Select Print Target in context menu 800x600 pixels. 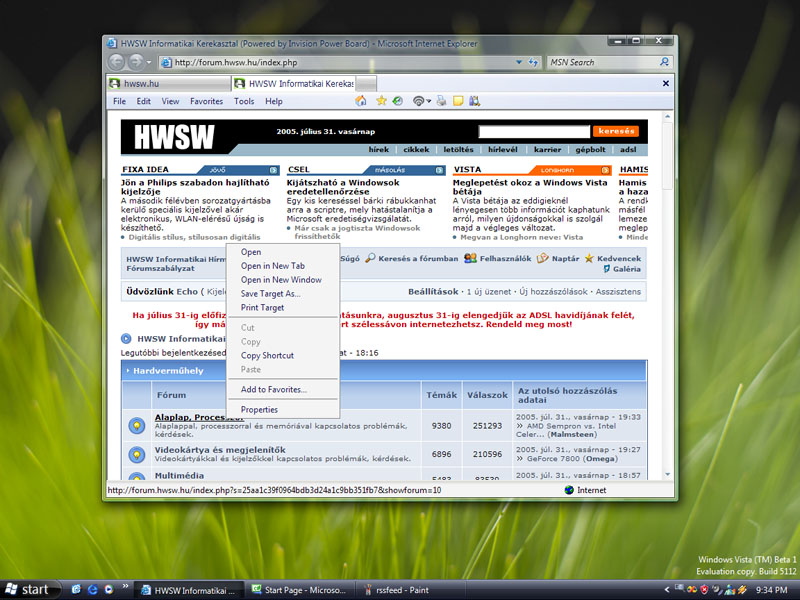[x=284, y=308]
